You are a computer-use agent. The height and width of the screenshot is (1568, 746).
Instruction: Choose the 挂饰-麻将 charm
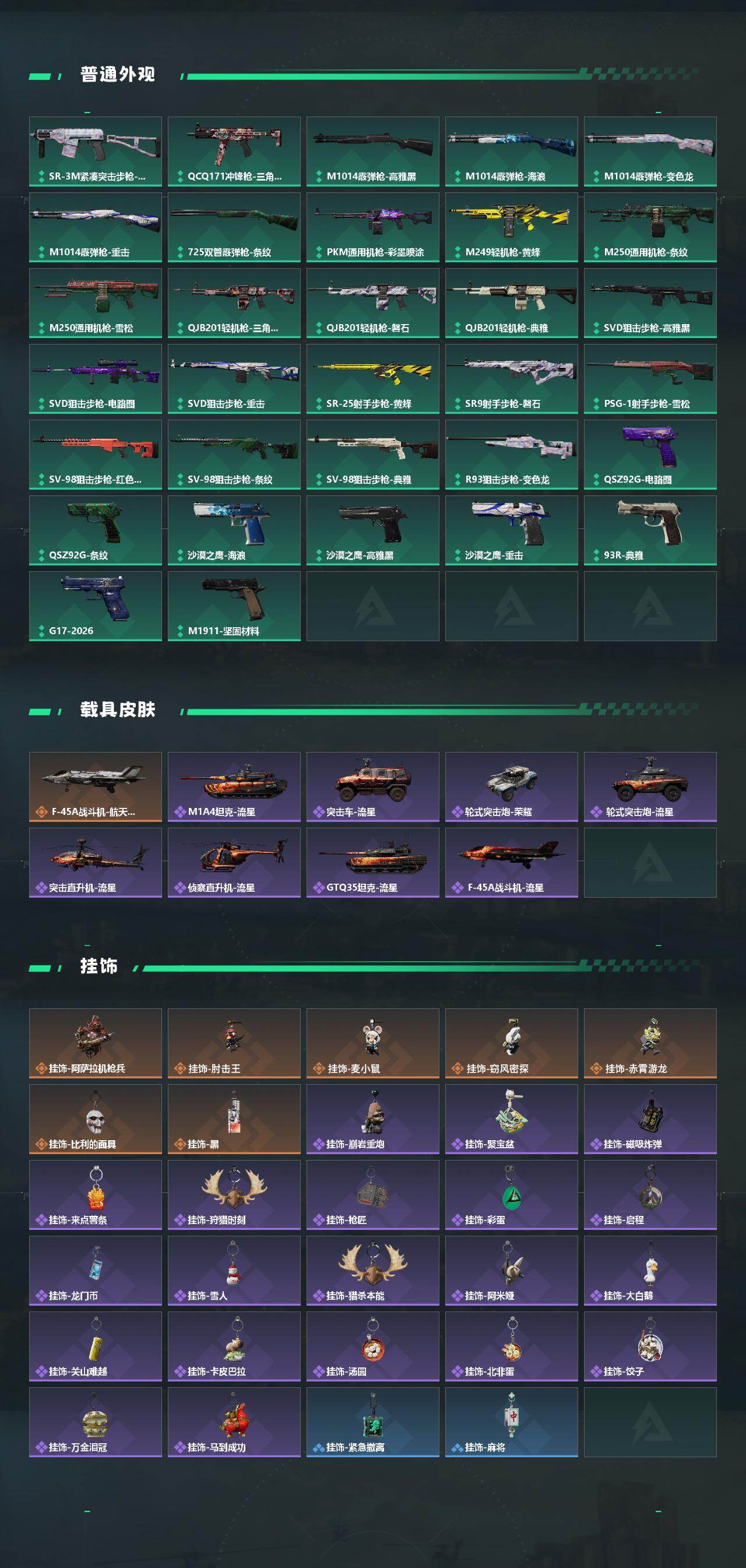[x=511, y=1422]
